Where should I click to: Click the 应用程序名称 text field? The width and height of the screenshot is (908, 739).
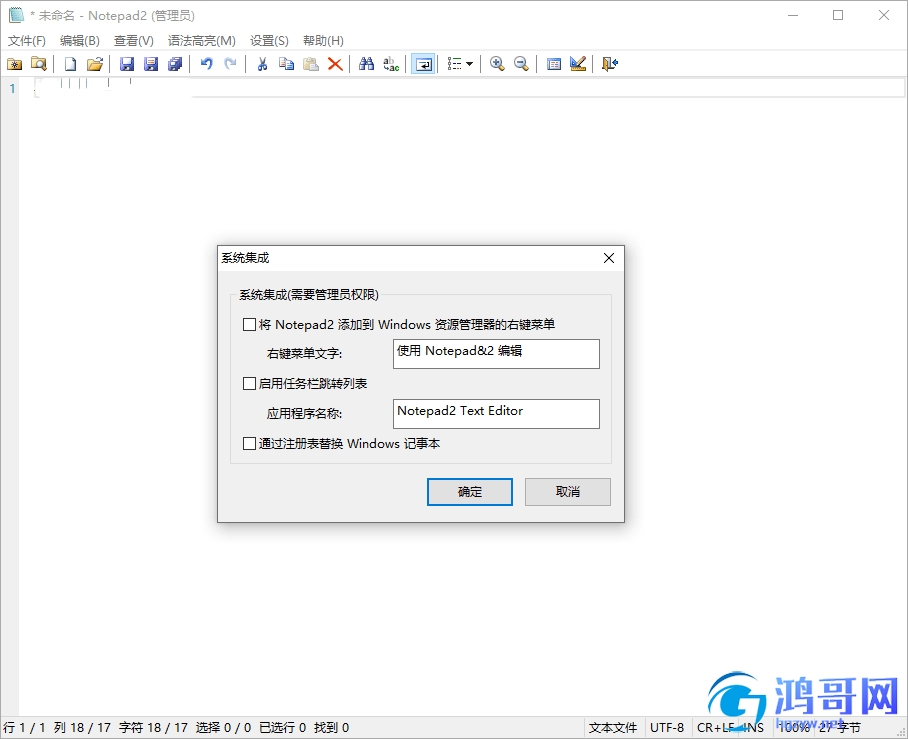tap(496, 414)
